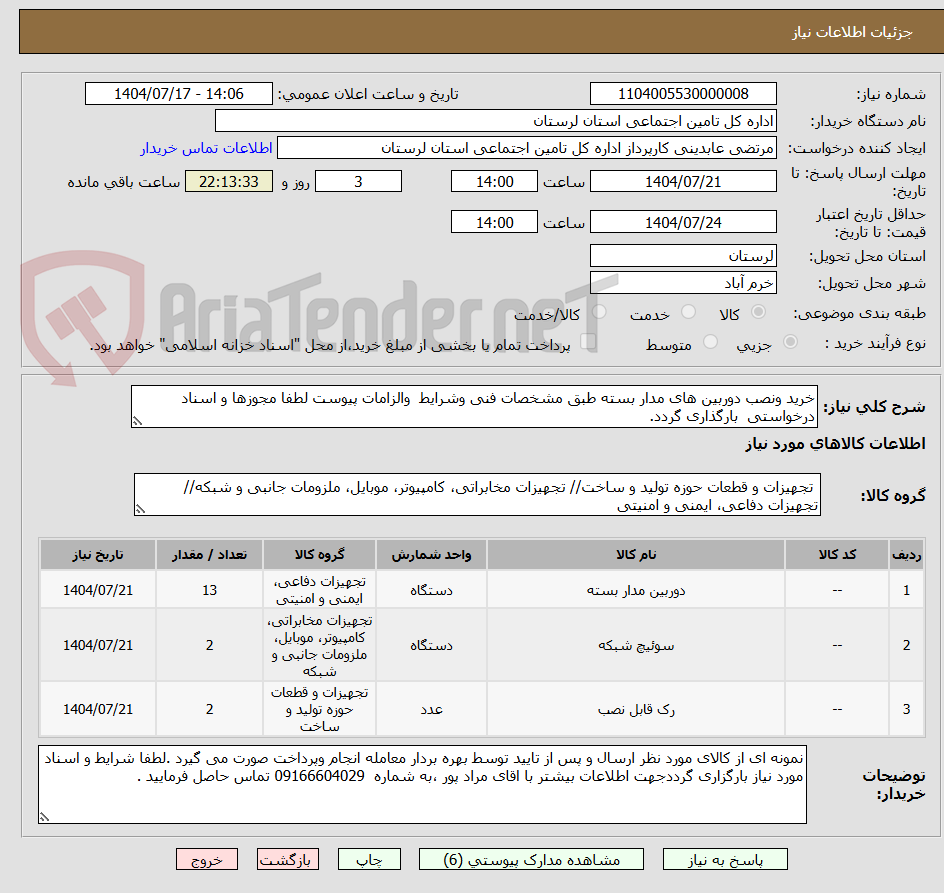This screenshot has width=944, height=893.
Task: Click the 'کد کالا' column header
Action: tap(837, 555)
